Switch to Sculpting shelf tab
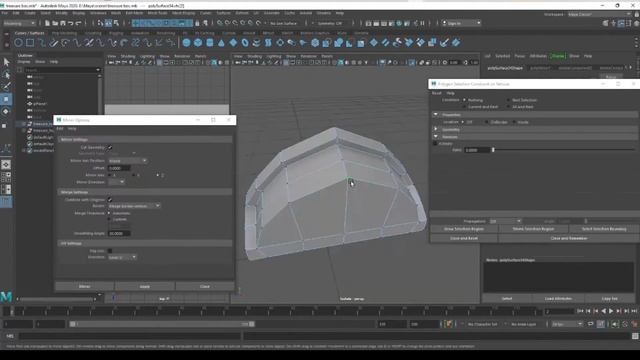Viewport: 640px width, 360px height. click(x=93, y=33)
